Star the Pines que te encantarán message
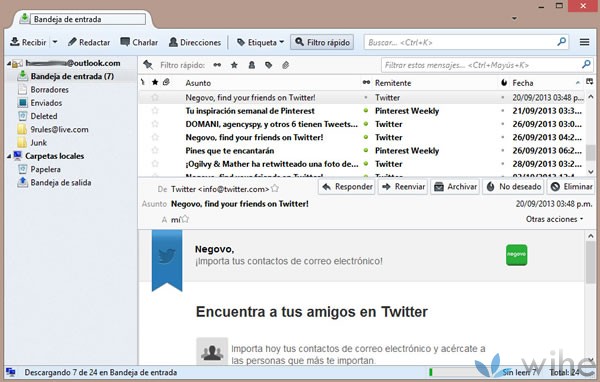The width and height of the screenshot is (600, 382). tap(155, 150)
